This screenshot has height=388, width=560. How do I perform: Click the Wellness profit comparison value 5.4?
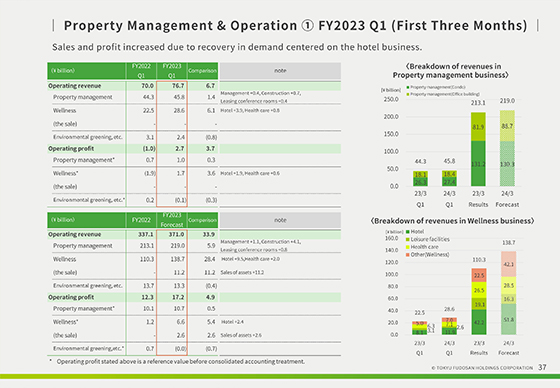coord(211,322)
